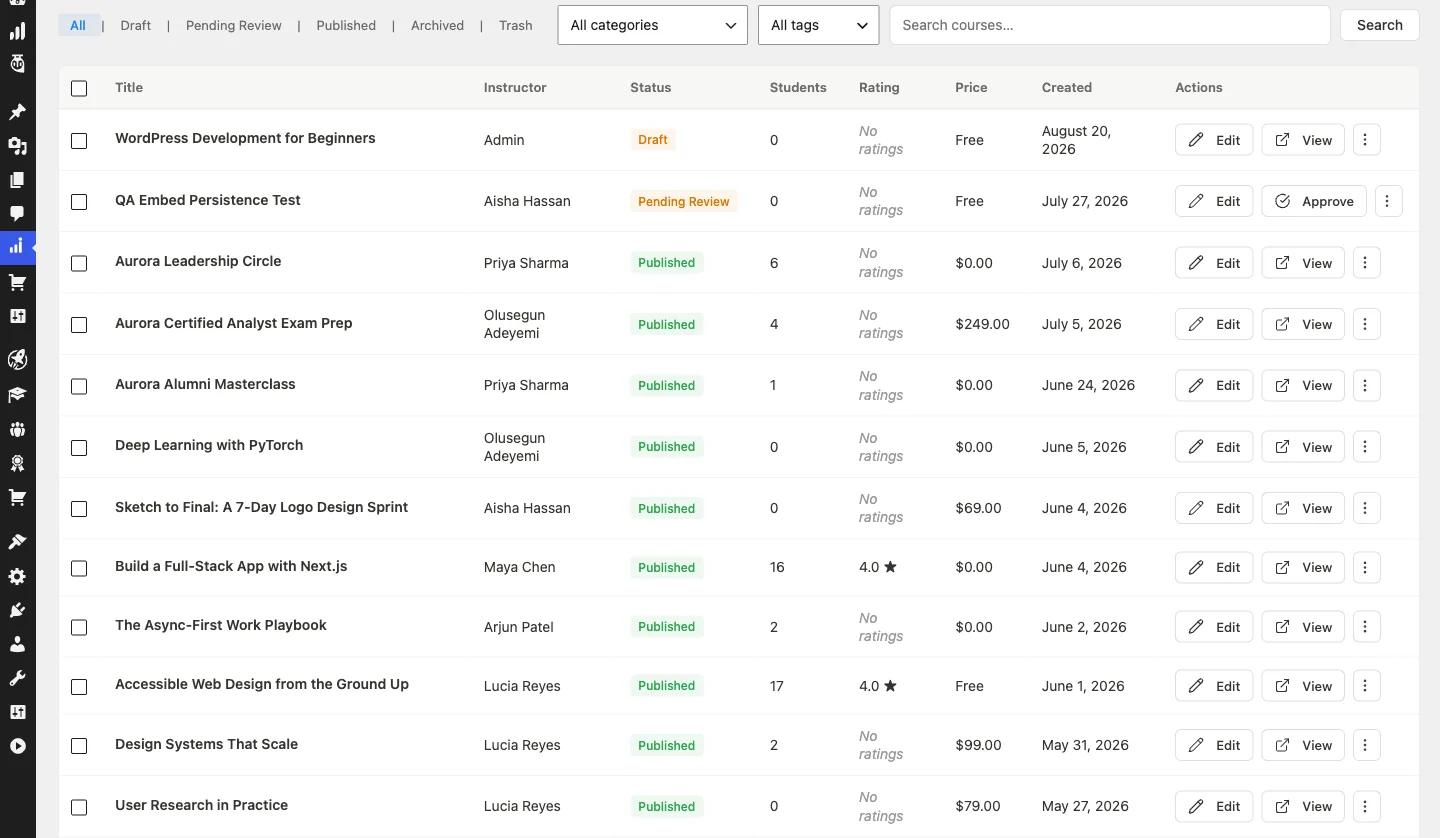Image resolution: width=1440 pixels, height=838 pixels.
Task: Open the Posts pushpin icon in sidebar
Action: click(x=17, y=112)
